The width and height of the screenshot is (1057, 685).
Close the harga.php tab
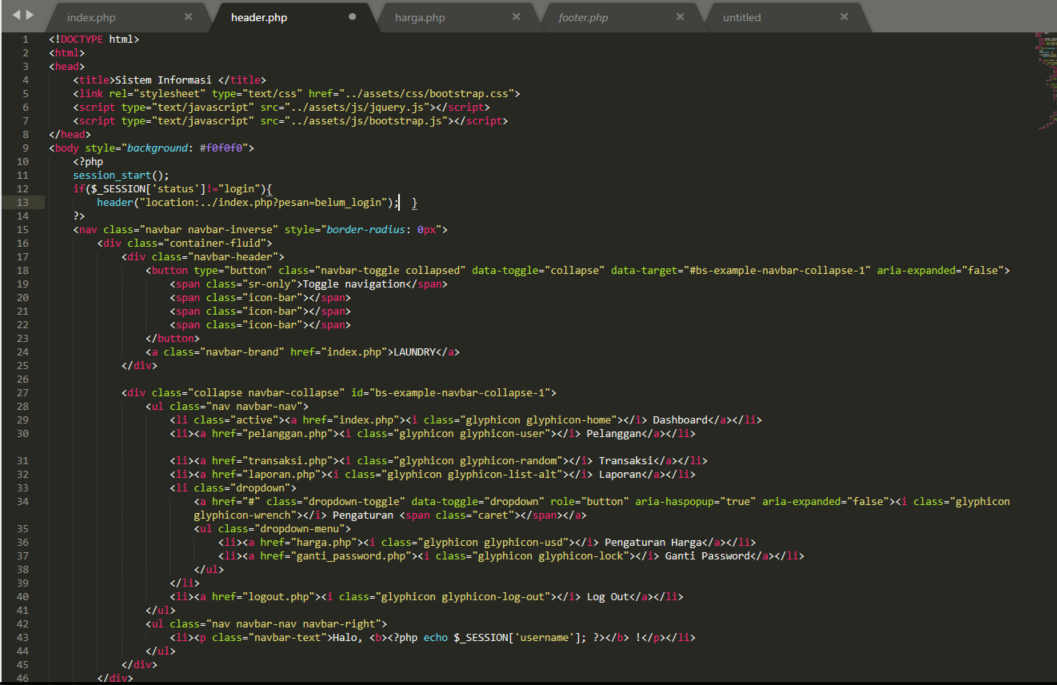(516, 16)
